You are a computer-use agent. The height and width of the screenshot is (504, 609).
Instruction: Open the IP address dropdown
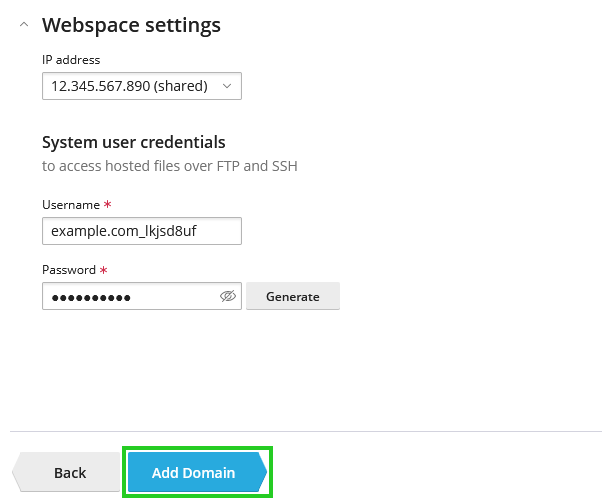click(141, 86)
